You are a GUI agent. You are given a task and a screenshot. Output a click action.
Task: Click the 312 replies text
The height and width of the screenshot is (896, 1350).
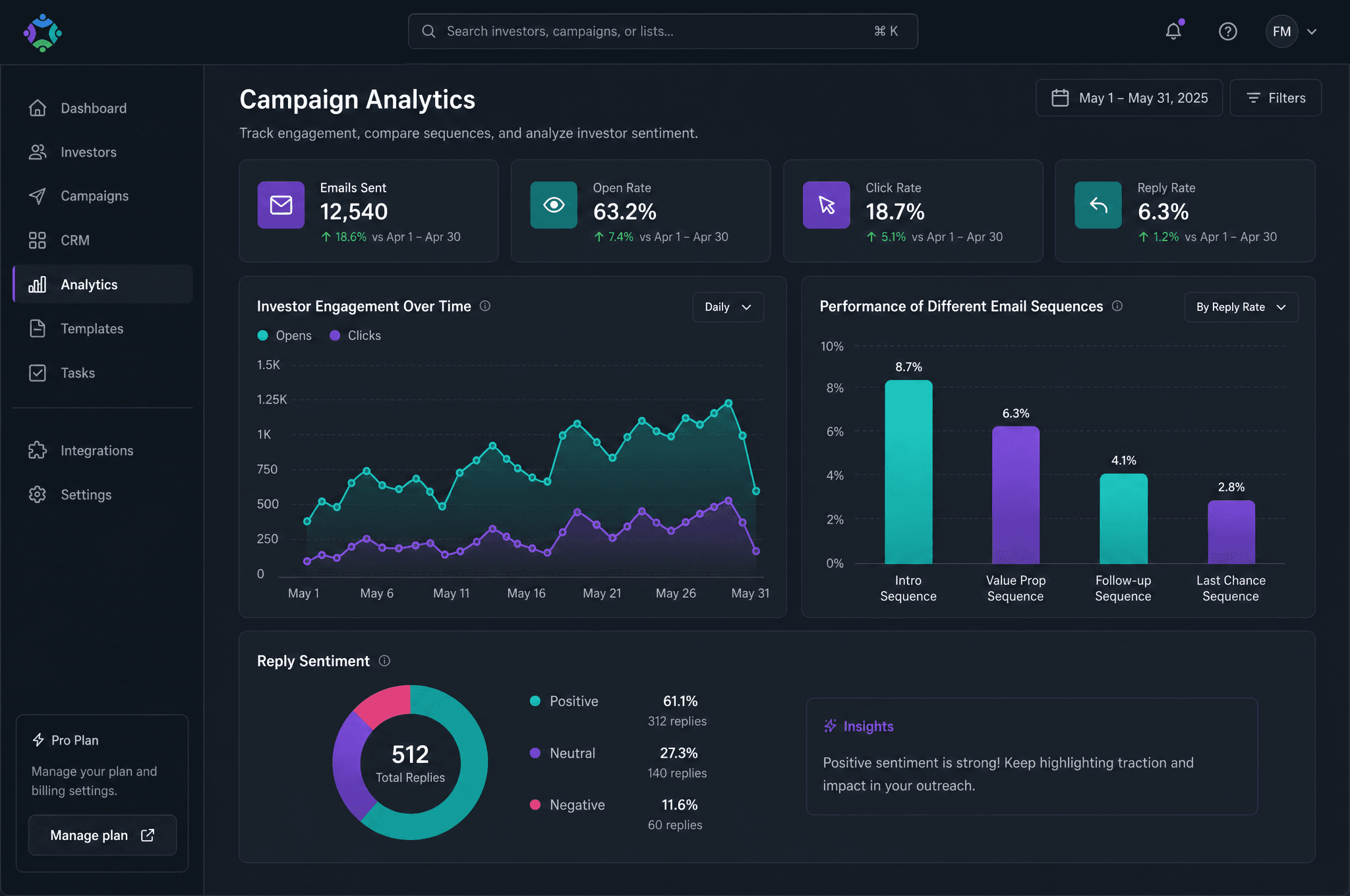[x=677, y=721]
